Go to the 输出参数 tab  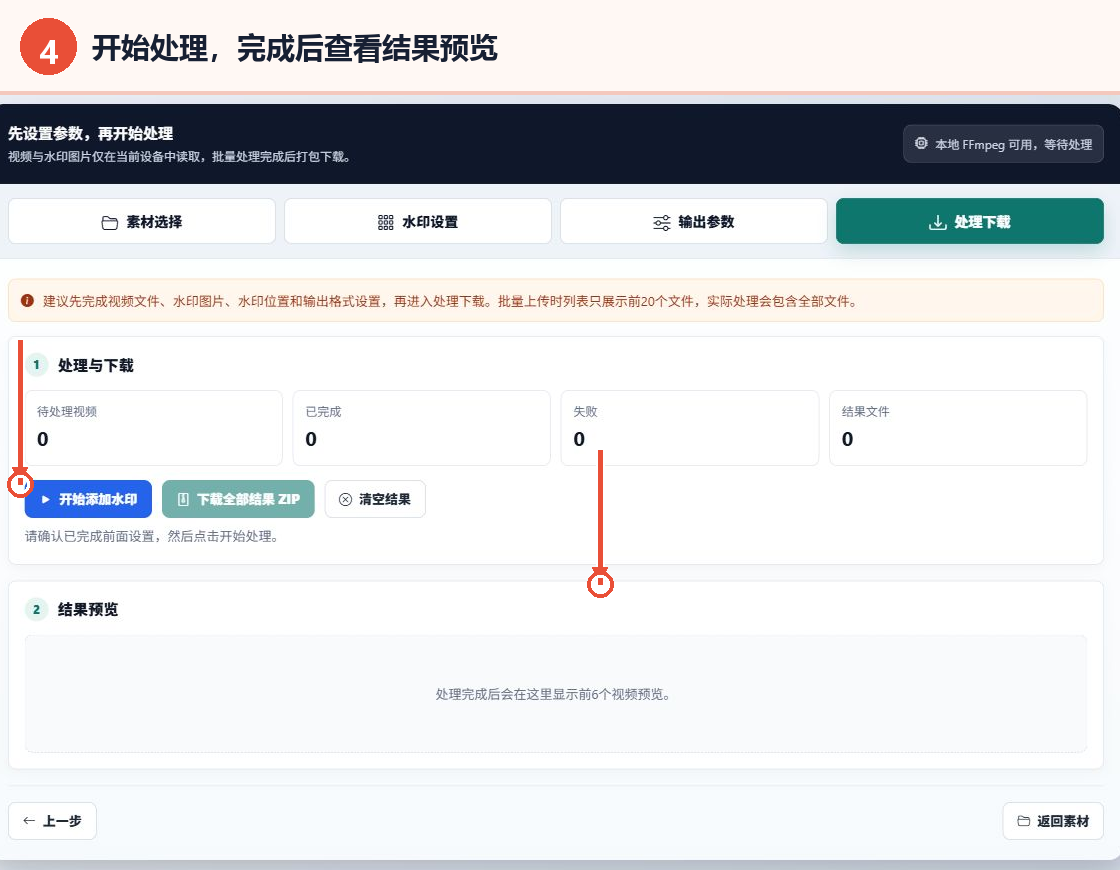[694, 221]
